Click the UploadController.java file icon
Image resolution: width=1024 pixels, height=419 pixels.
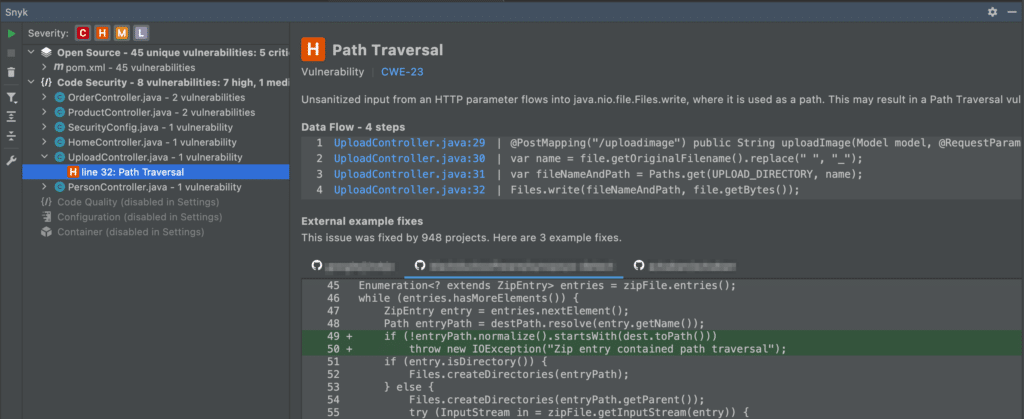coord(59,157)
